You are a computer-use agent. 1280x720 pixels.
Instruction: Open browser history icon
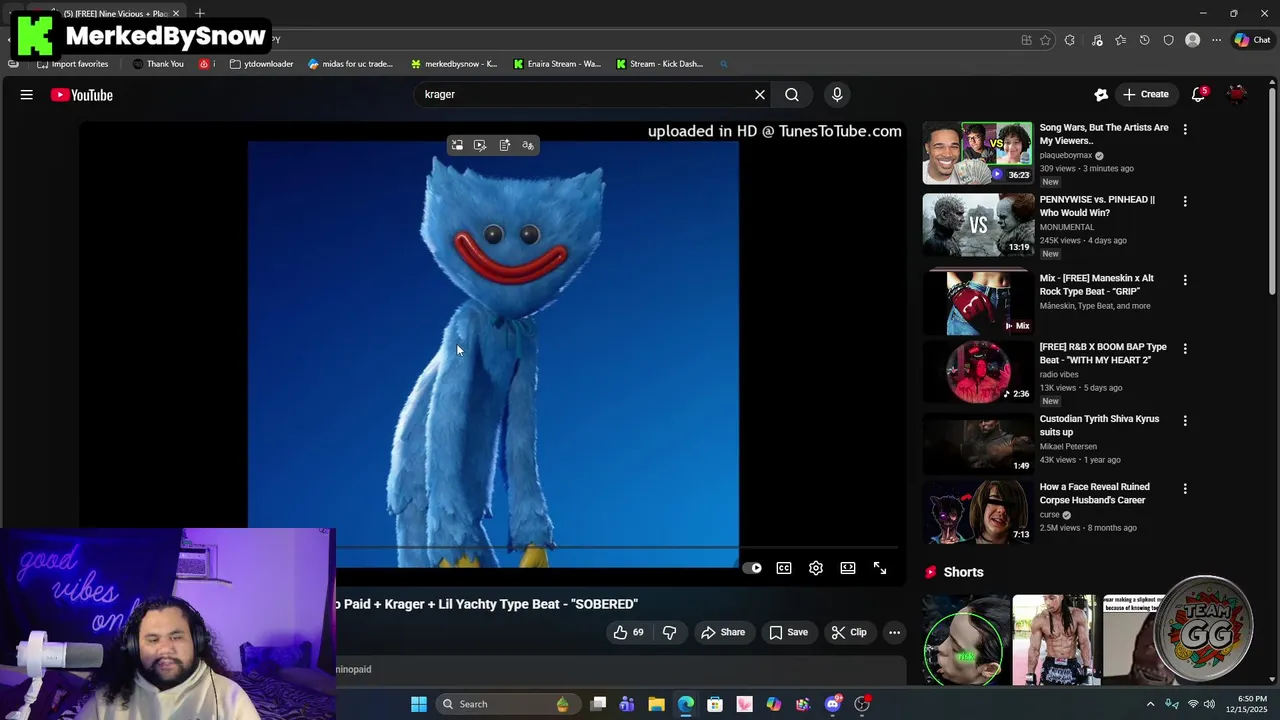[x=1145, y=40]
